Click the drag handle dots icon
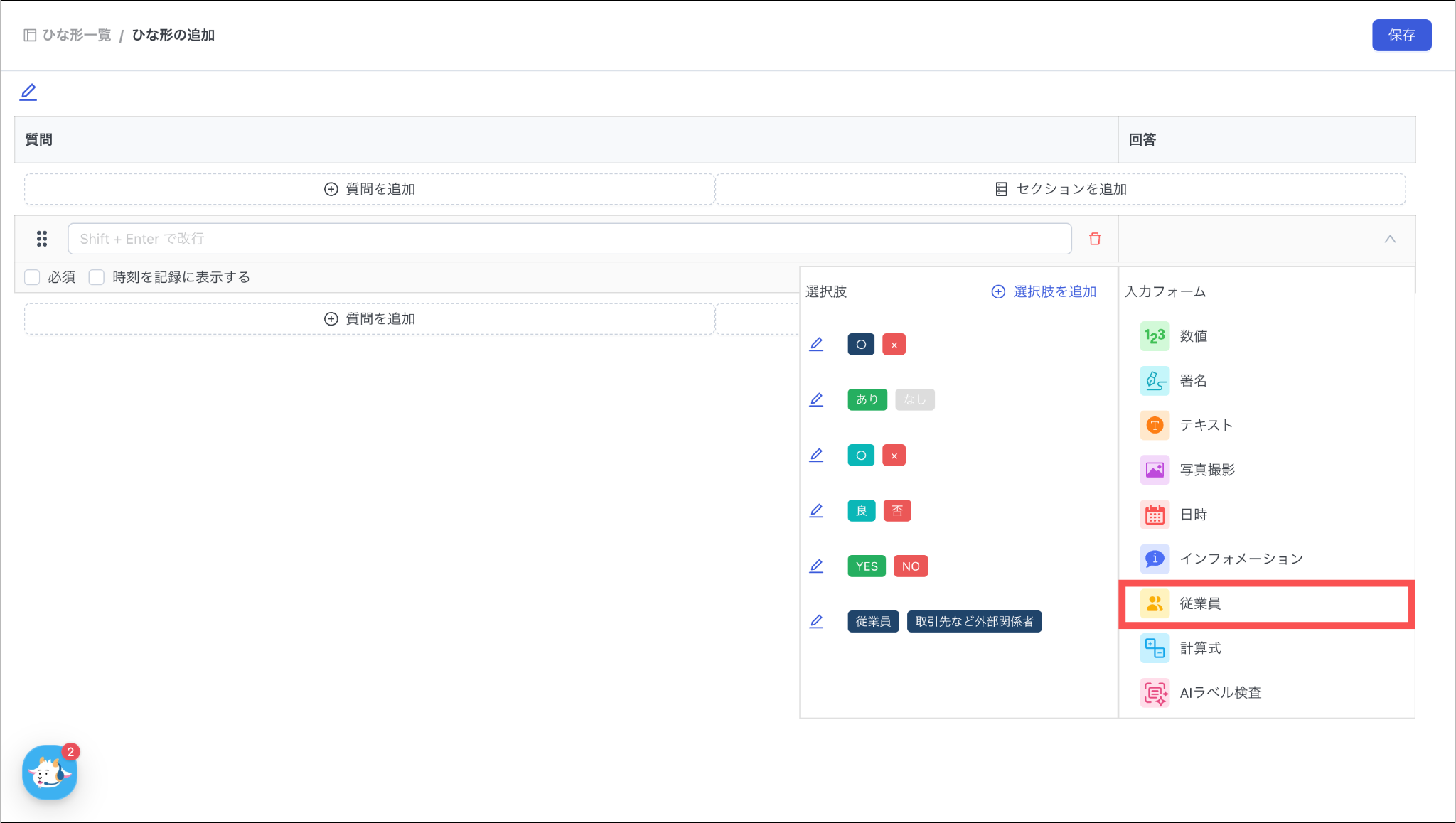The width and height of the screenshot is (1456, 823). click(42, 239)
